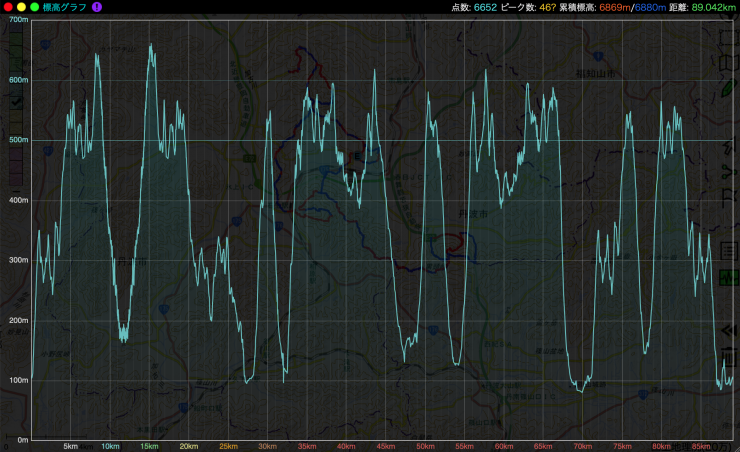Image resolution: width=740 pixels, height=452 pixels.
Task: Click the 0m label at the axis origin
Action: tap(21, 440)
